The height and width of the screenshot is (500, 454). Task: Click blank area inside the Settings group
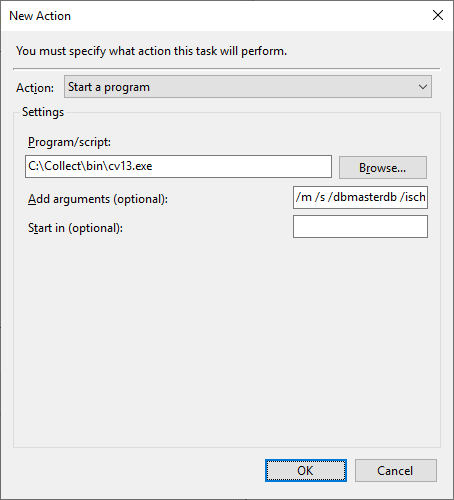227,343
